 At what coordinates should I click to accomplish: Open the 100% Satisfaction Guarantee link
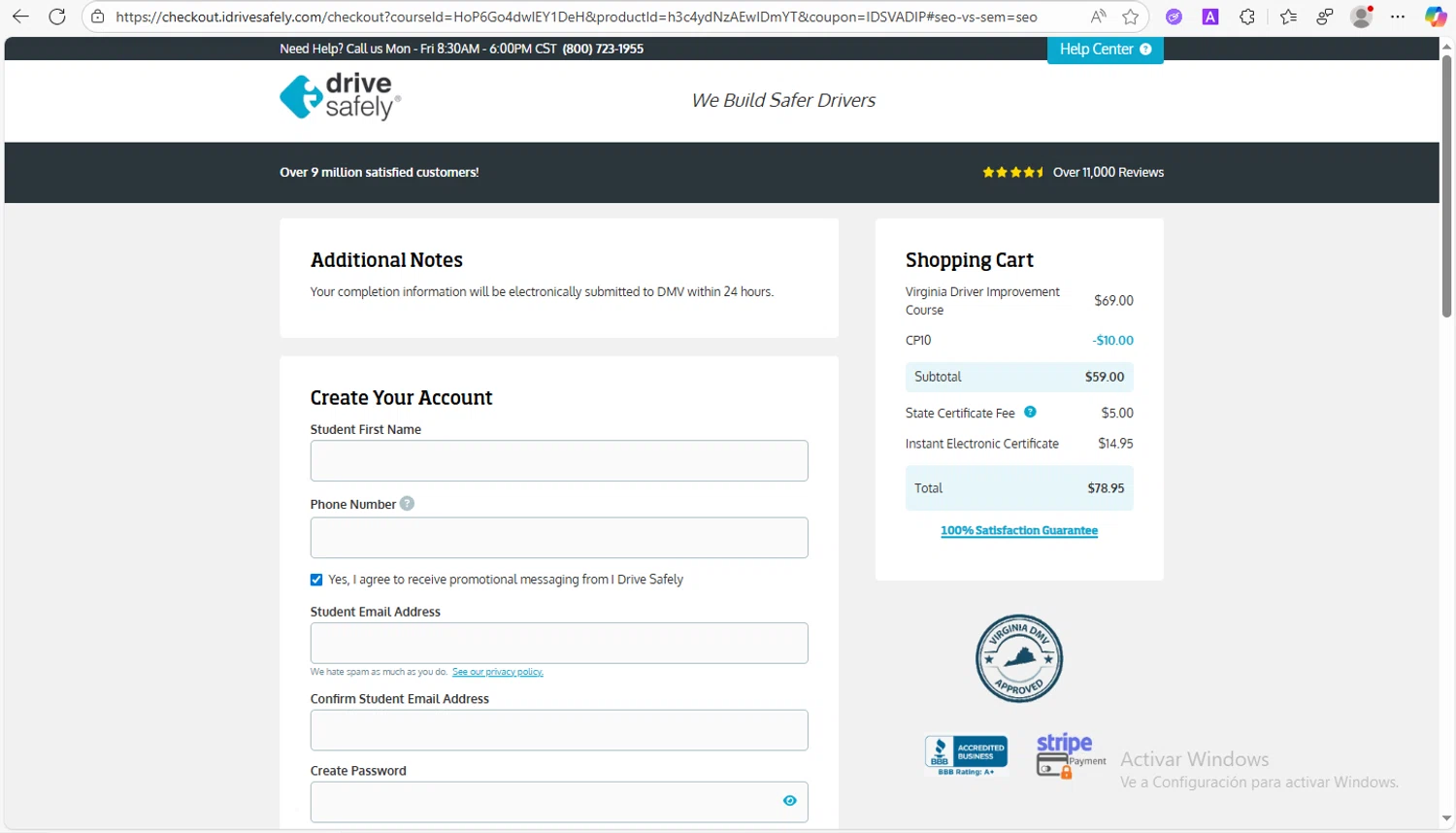pos(1019,530)
